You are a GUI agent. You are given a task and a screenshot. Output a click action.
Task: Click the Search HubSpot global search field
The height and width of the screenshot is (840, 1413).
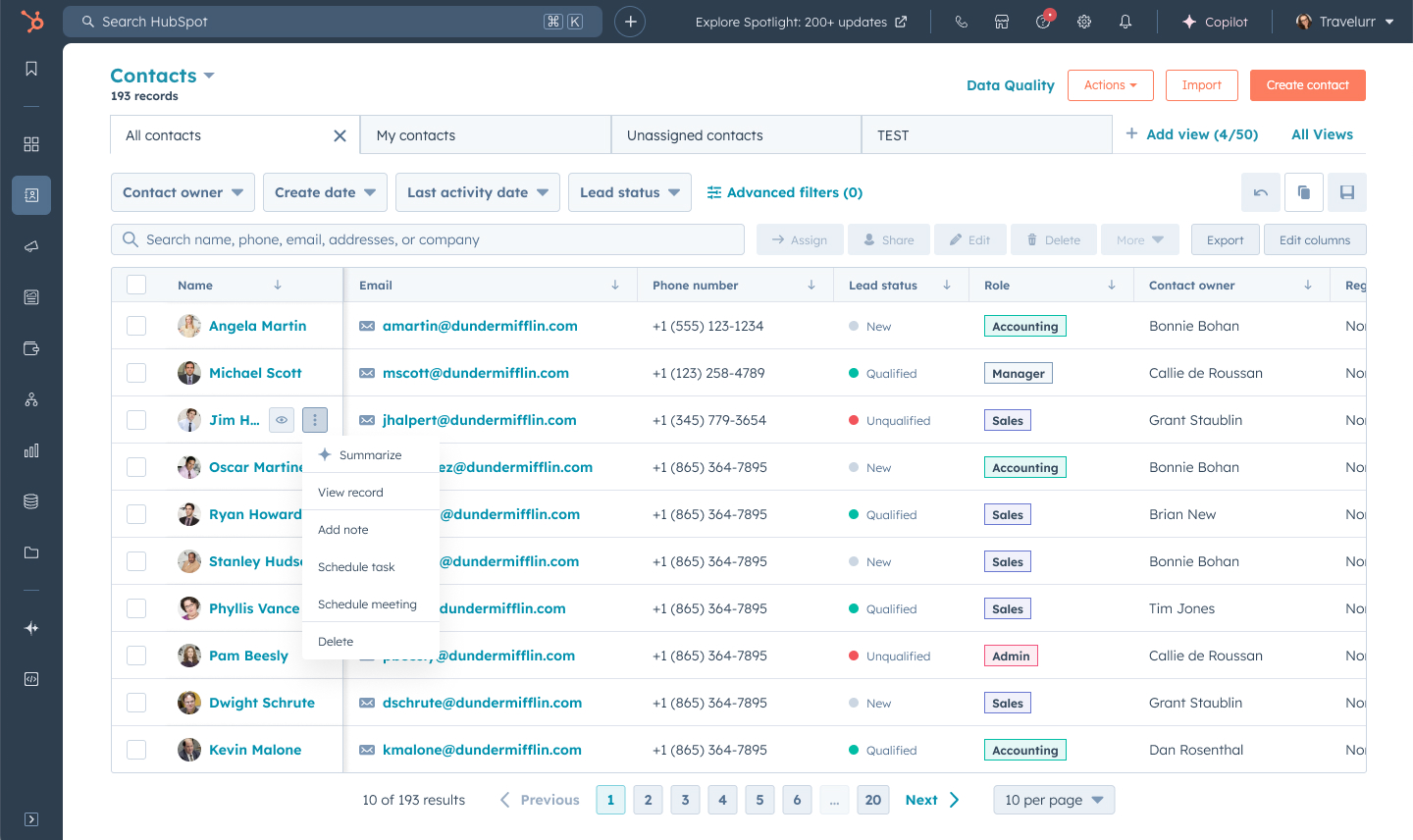[x=333, y=22]
